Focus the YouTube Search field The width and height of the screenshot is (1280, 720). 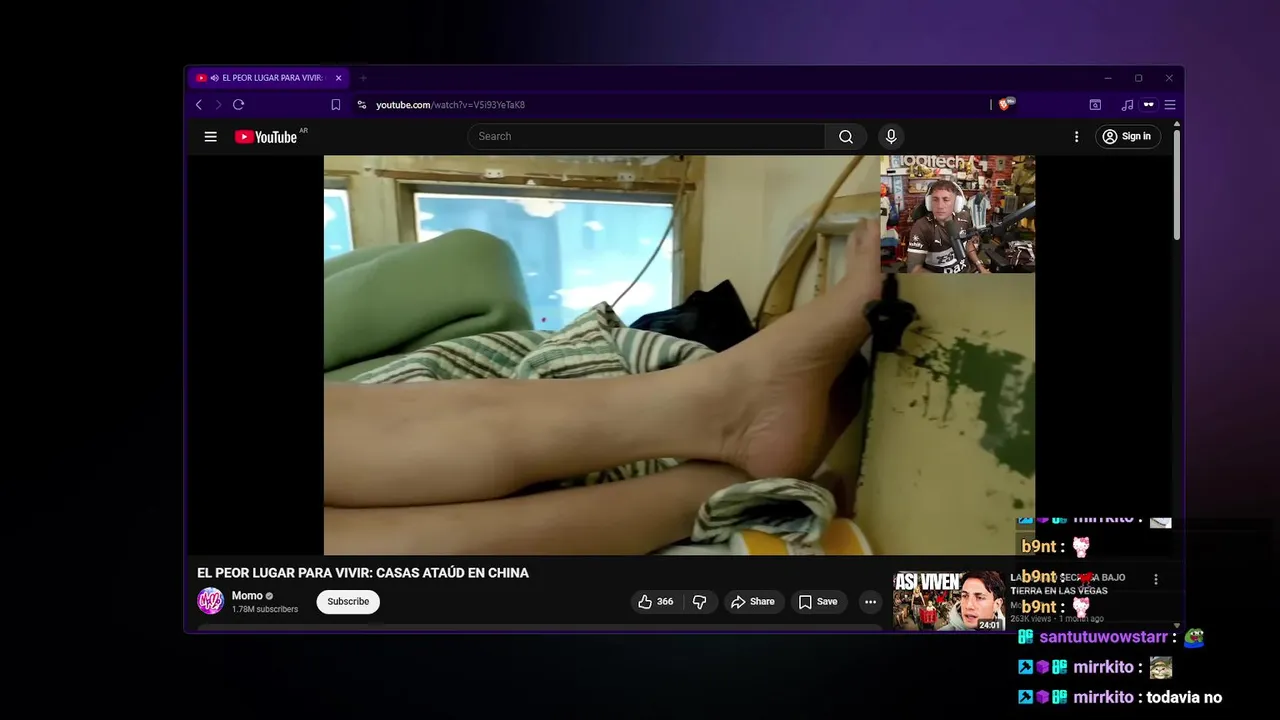[x=646, y=137]
